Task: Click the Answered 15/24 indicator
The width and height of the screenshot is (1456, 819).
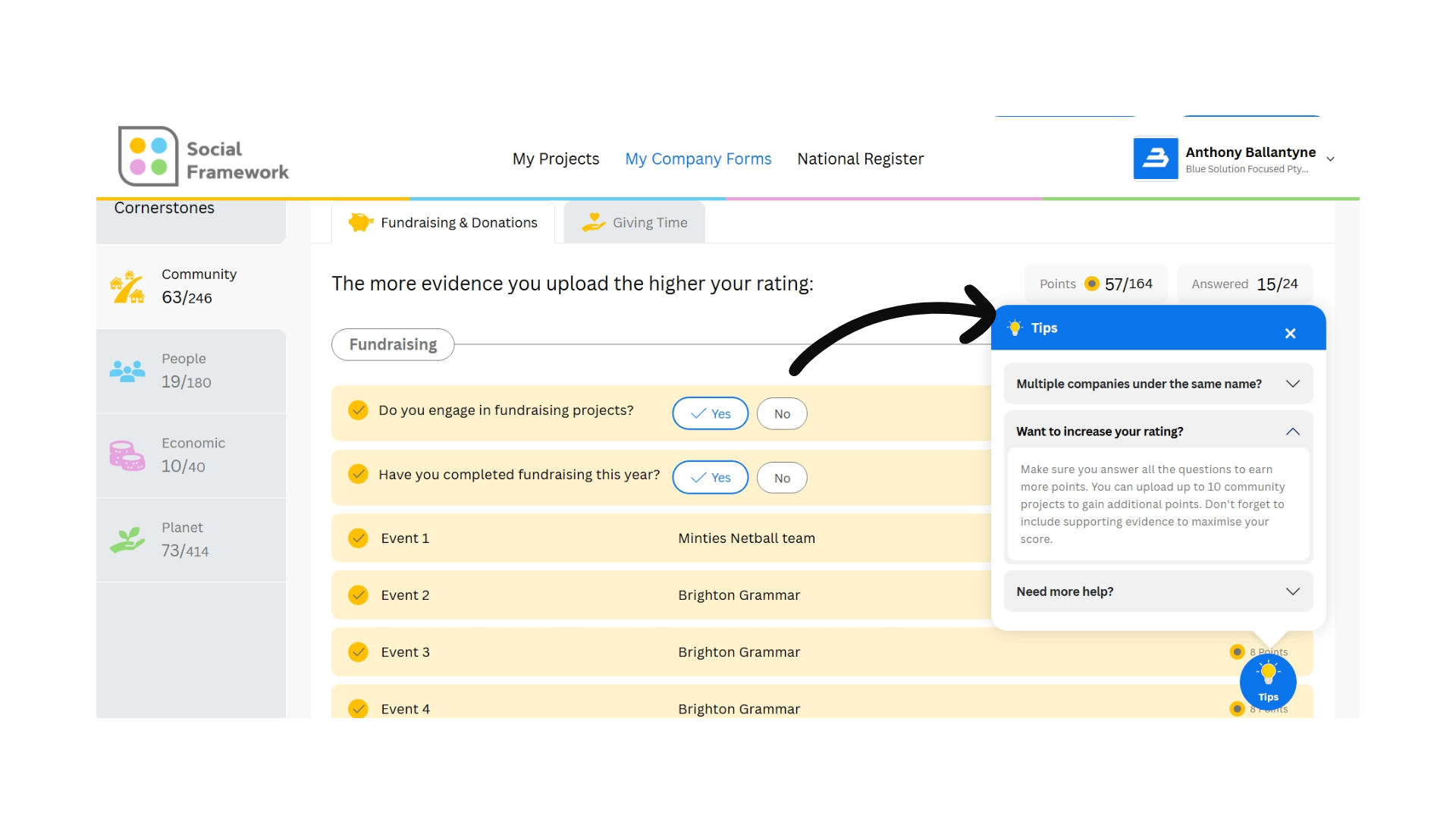Action: click(x=1244, y=284)
